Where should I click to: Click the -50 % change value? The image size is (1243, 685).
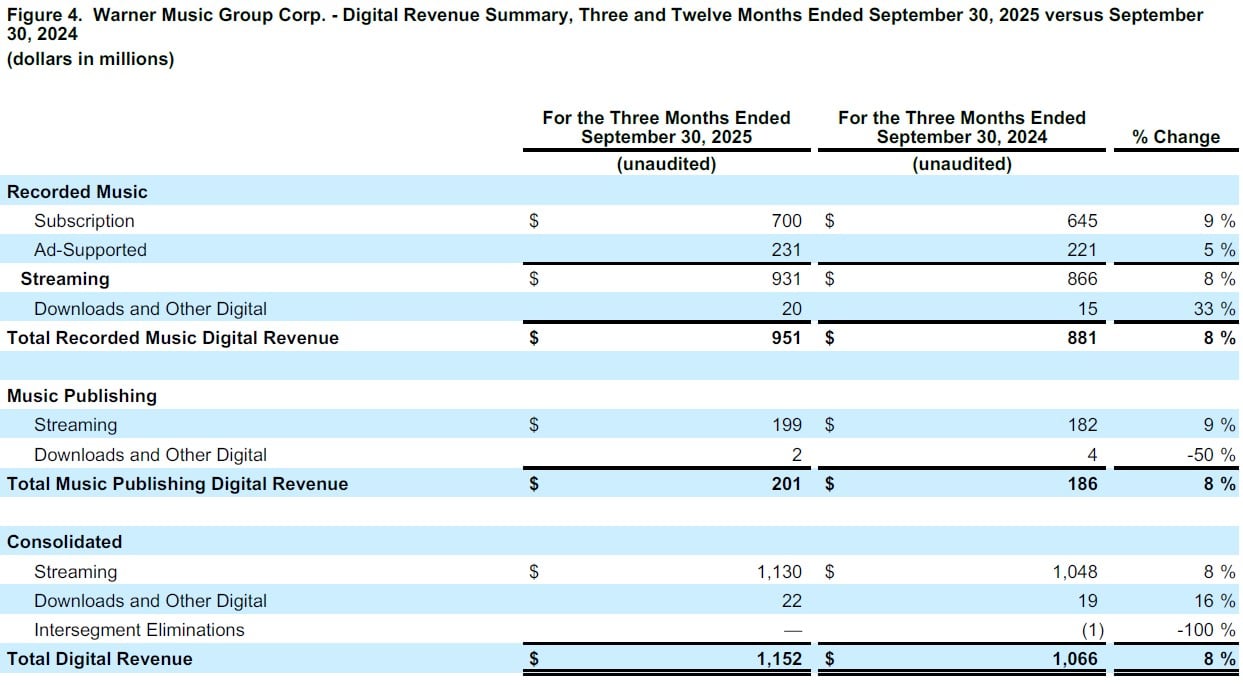[x=1210, y=455]
